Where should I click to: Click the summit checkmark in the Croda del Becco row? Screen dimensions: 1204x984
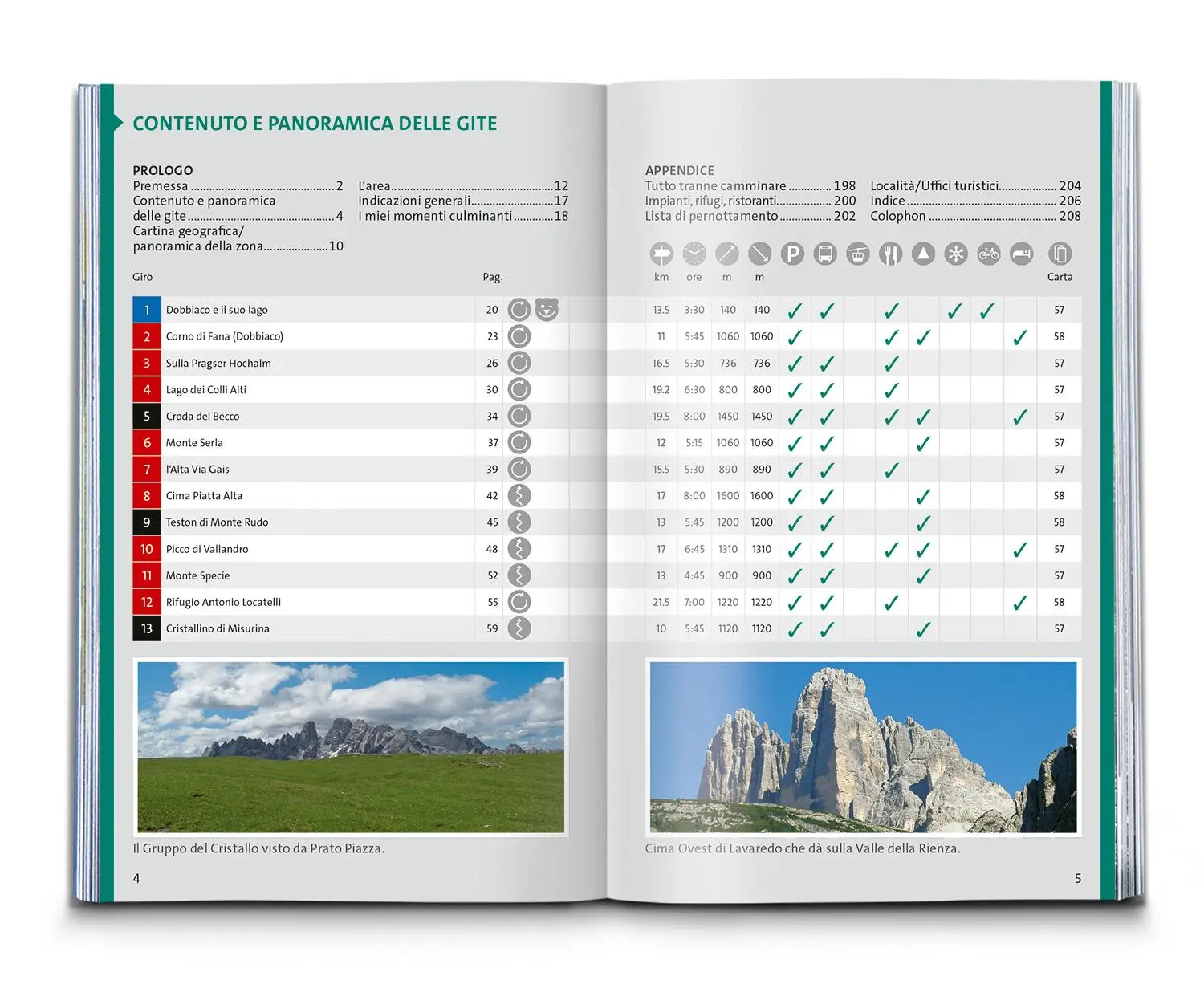tap(924, 417)
